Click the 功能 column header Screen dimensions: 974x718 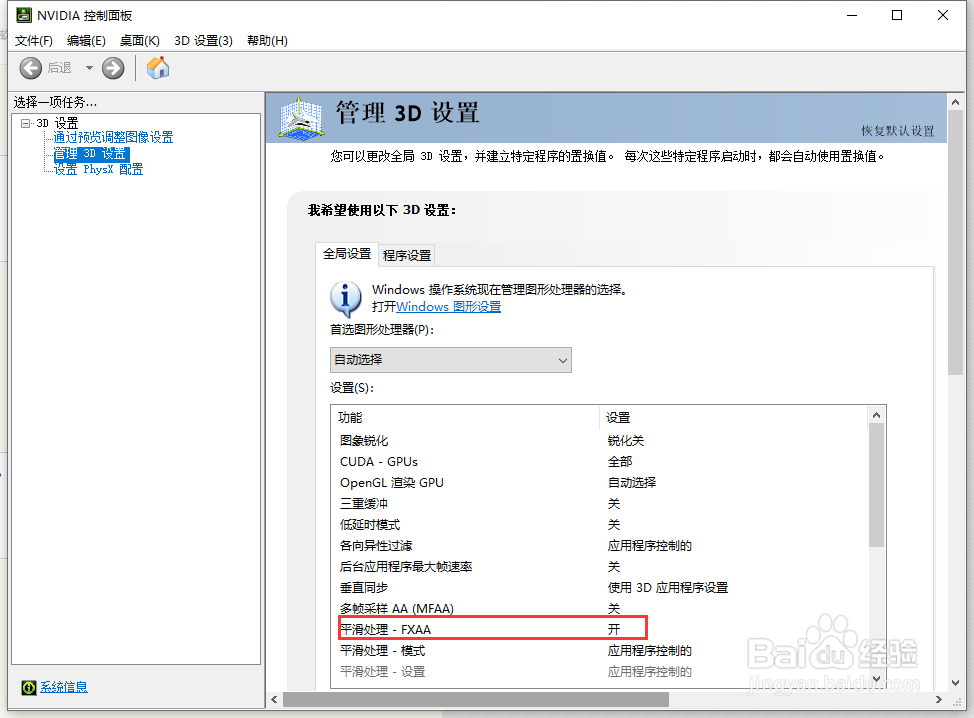coord(466,418)
